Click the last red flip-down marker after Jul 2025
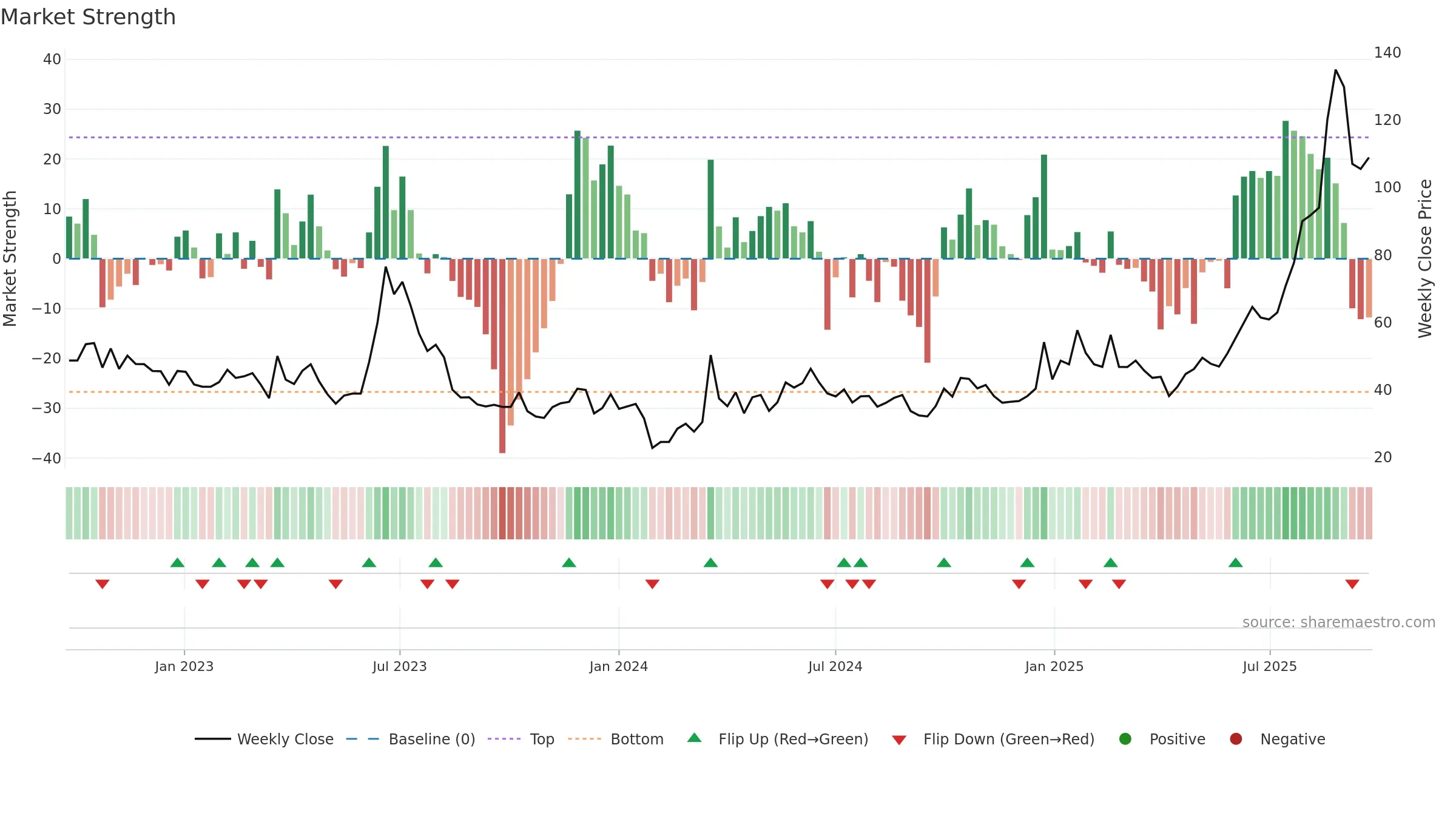The width and height of the screenshot is (1456, 819). 1352,584
